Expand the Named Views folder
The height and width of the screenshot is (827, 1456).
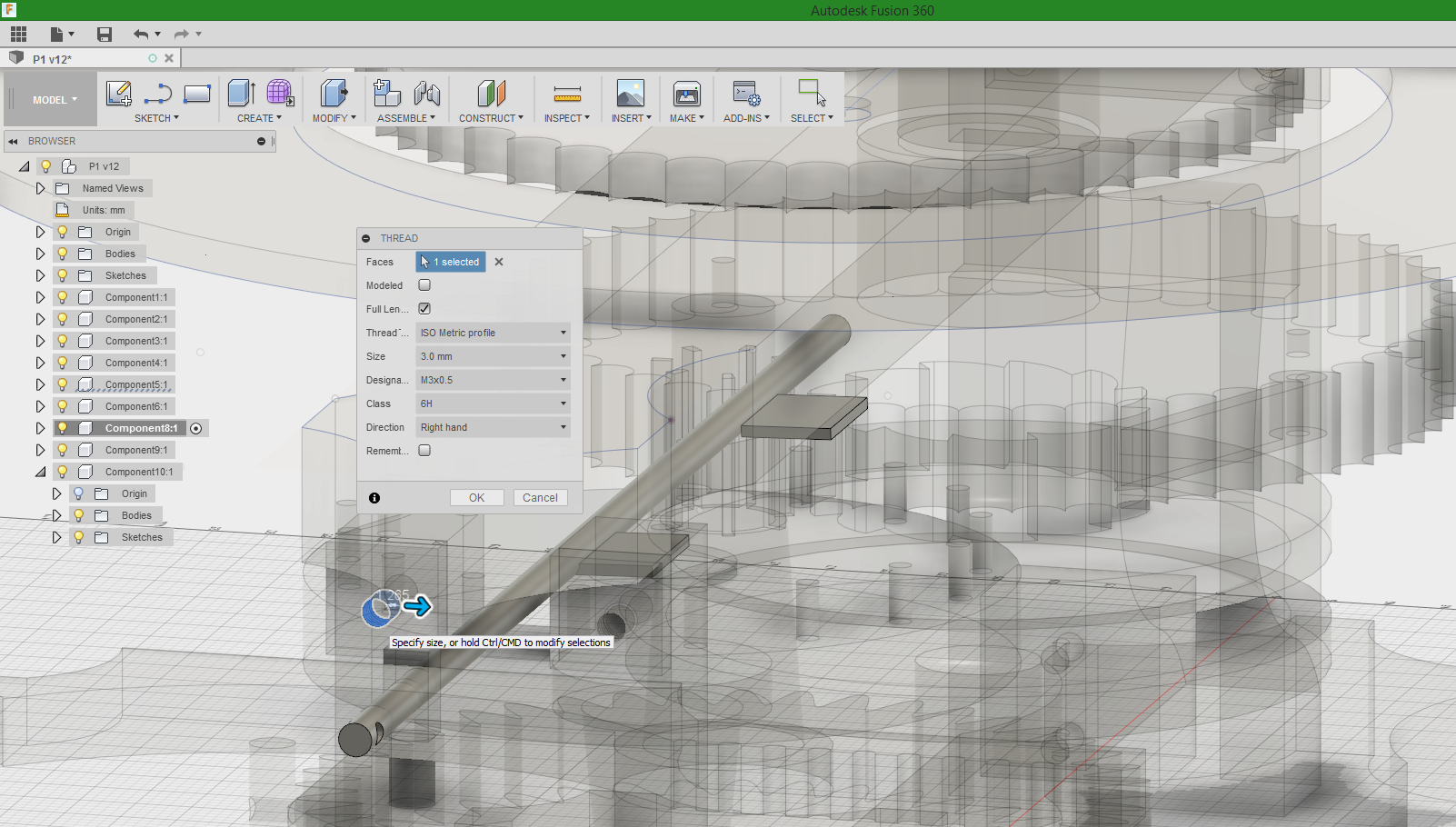(40, 188)
